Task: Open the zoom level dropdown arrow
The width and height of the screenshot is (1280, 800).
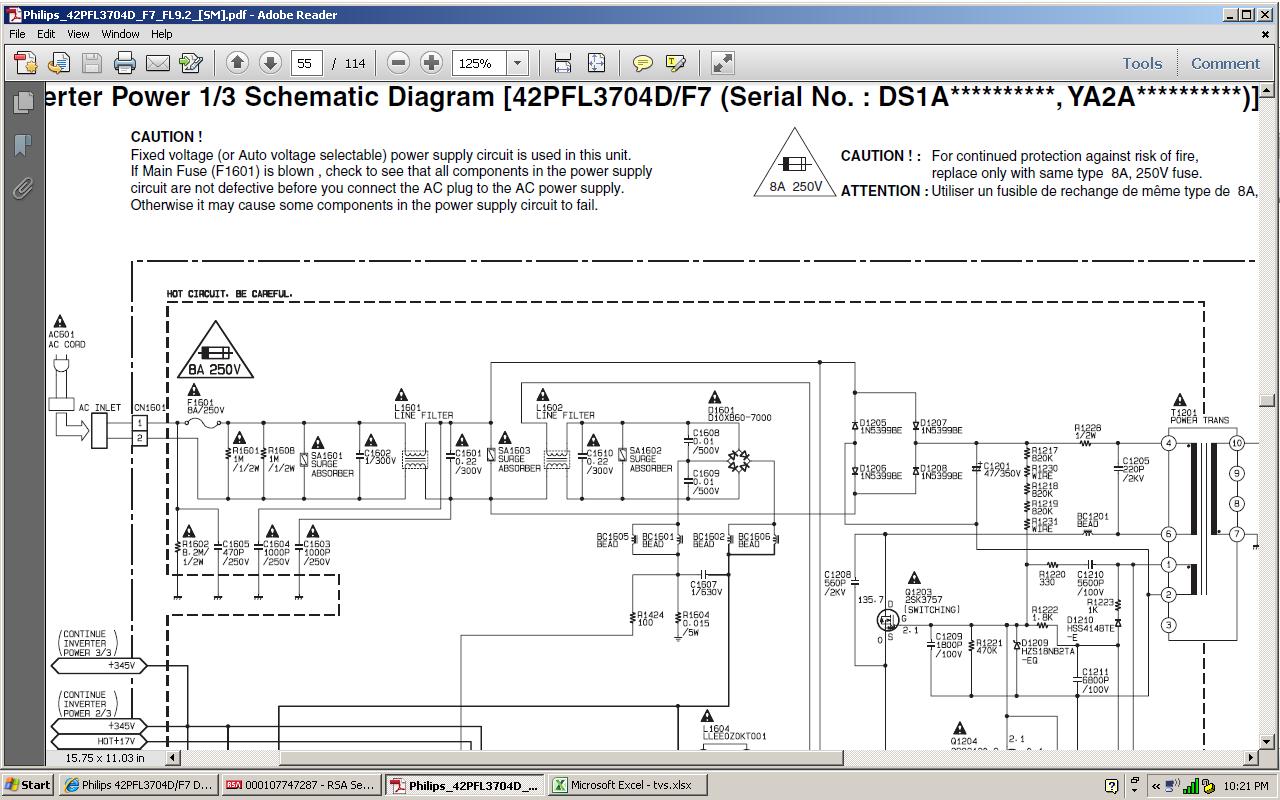Action: (x=518, y=63)
